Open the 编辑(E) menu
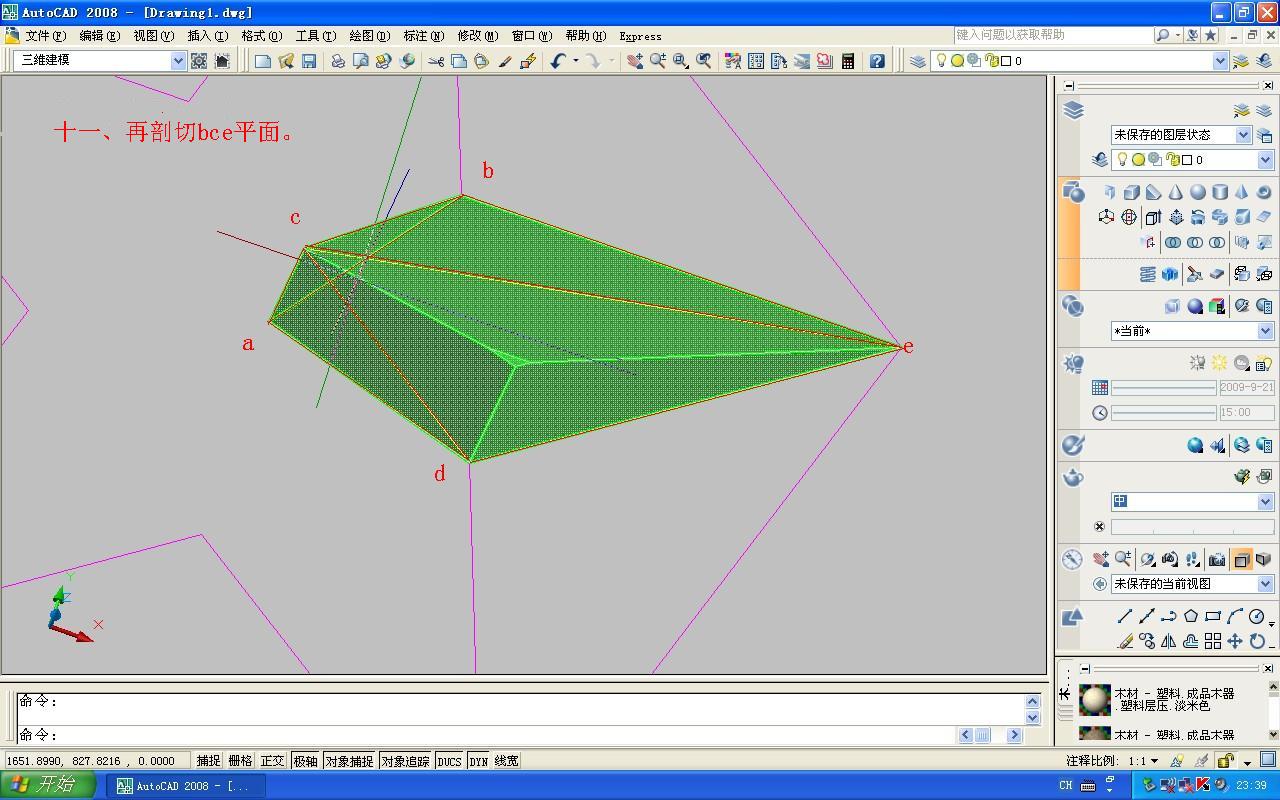The width and height of the screenshot is (1280, 800). click(x=99, y=36)
